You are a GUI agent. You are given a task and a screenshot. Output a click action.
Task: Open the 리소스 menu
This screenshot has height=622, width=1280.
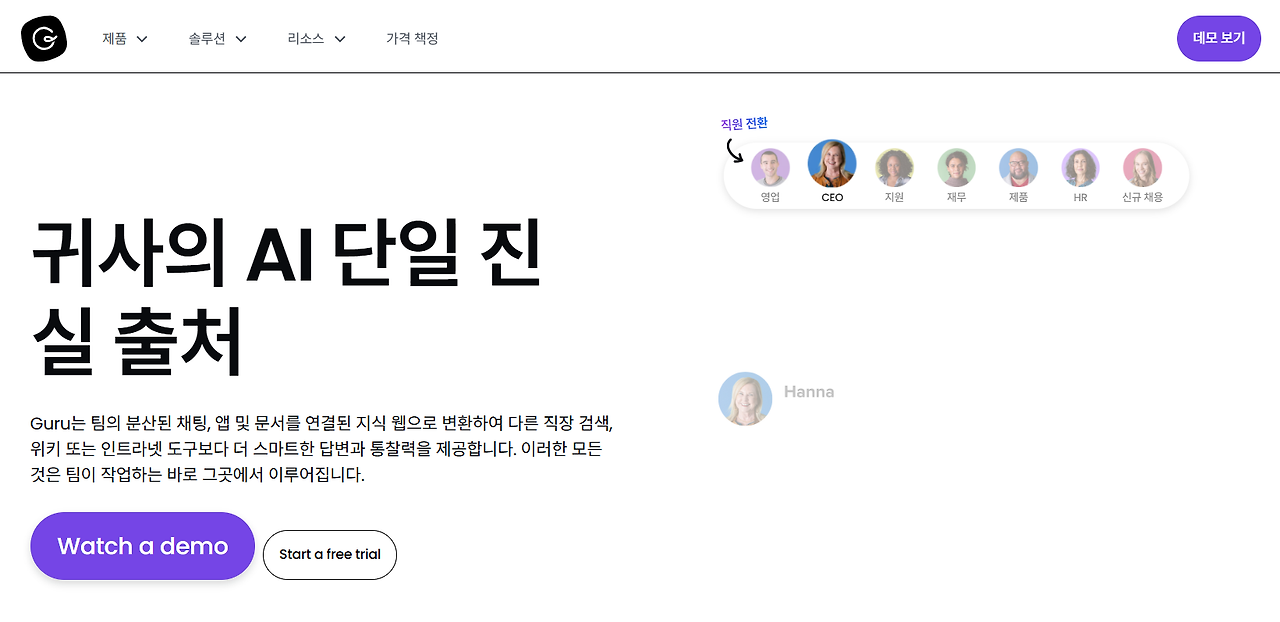tap(306, 39)
